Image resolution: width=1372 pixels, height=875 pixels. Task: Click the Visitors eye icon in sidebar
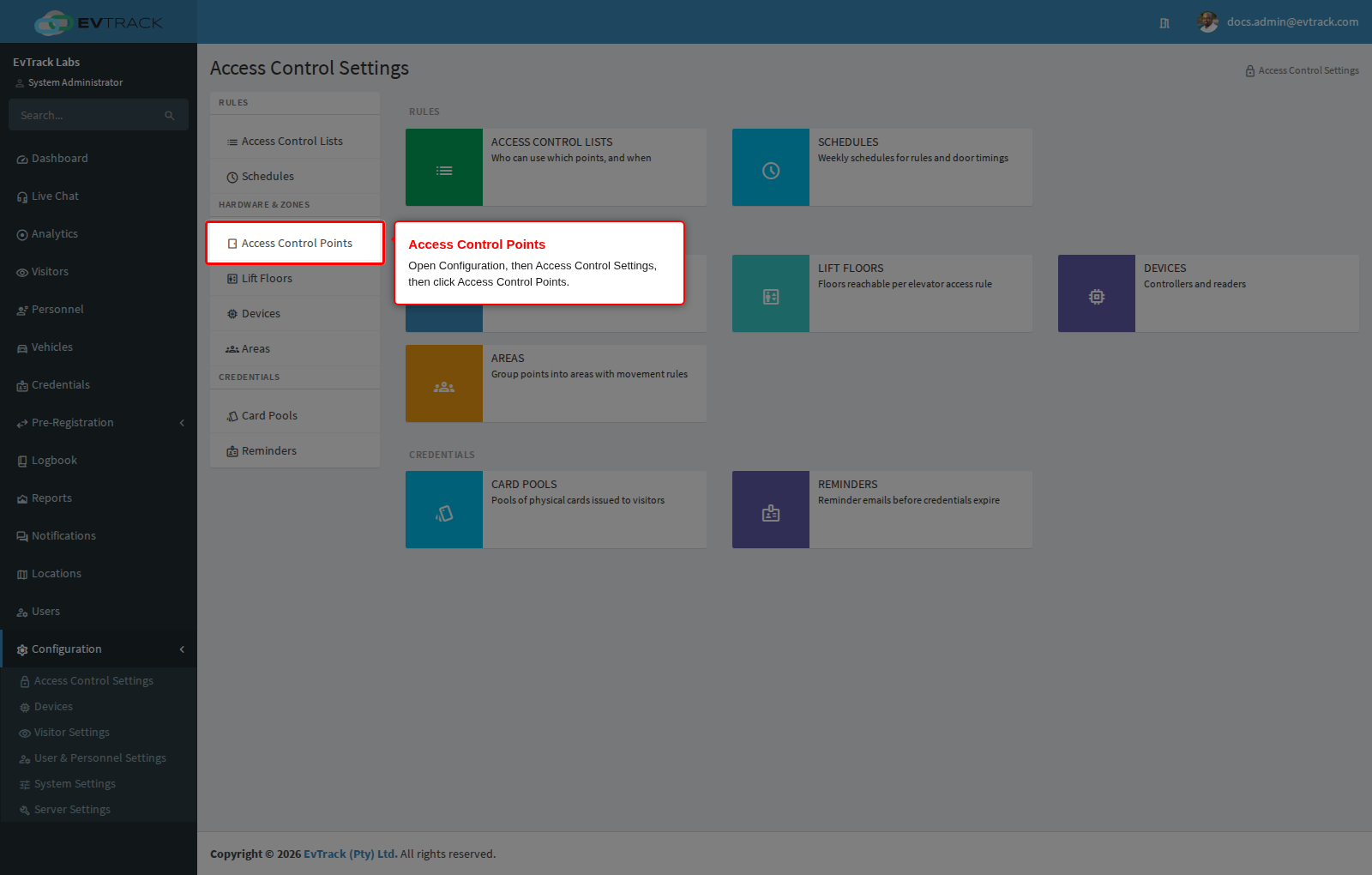coord(22,273)
